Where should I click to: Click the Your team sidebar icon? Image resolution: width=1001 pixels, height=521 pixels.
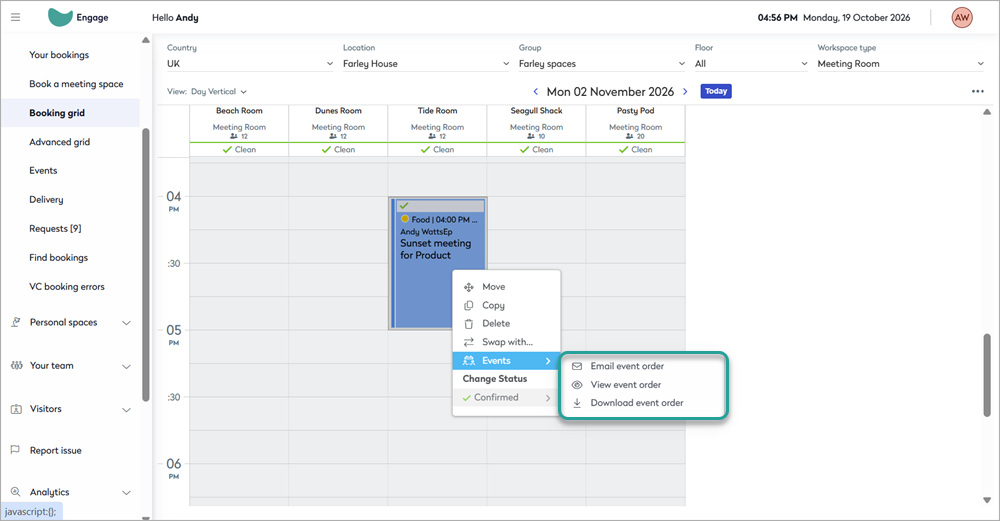coord(16,365)
